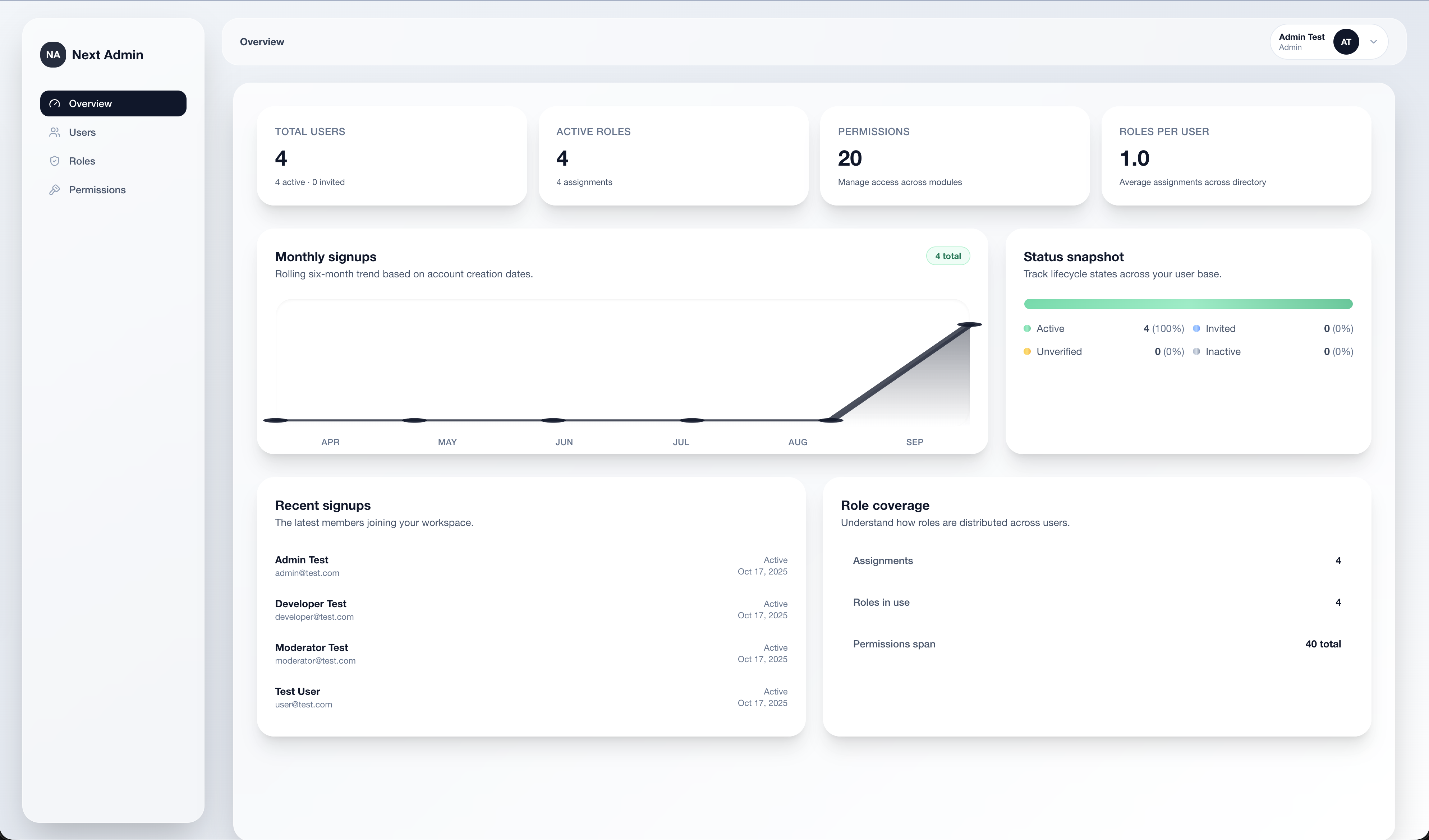The image size is (1429, 840).
Task: Select the Roles shield icon
Action: 54,161
